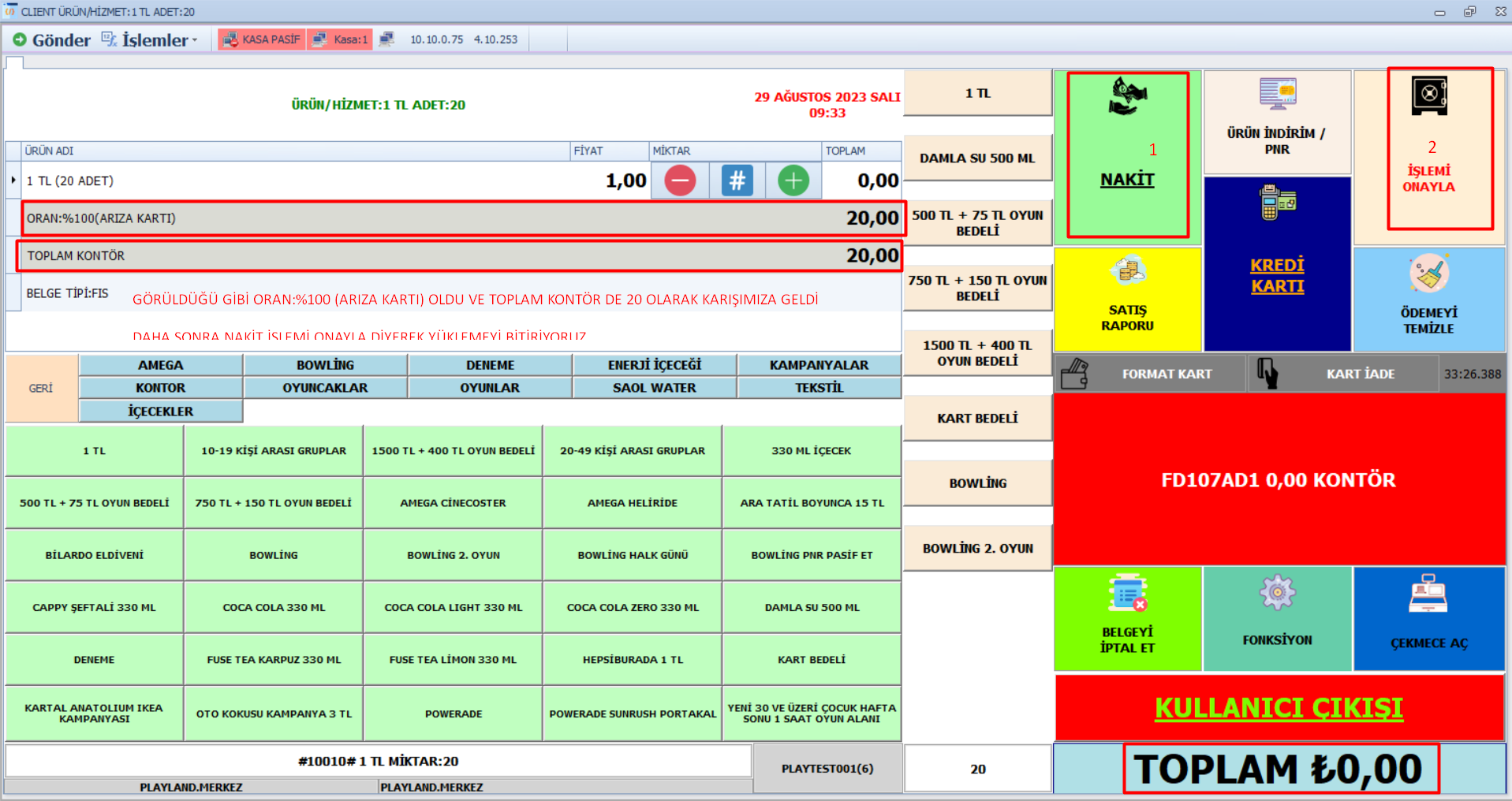Open FONKSİYON gear icon
This screenshot has height=801, width=1512.
pyautogui.click(x=1277, y=593)
